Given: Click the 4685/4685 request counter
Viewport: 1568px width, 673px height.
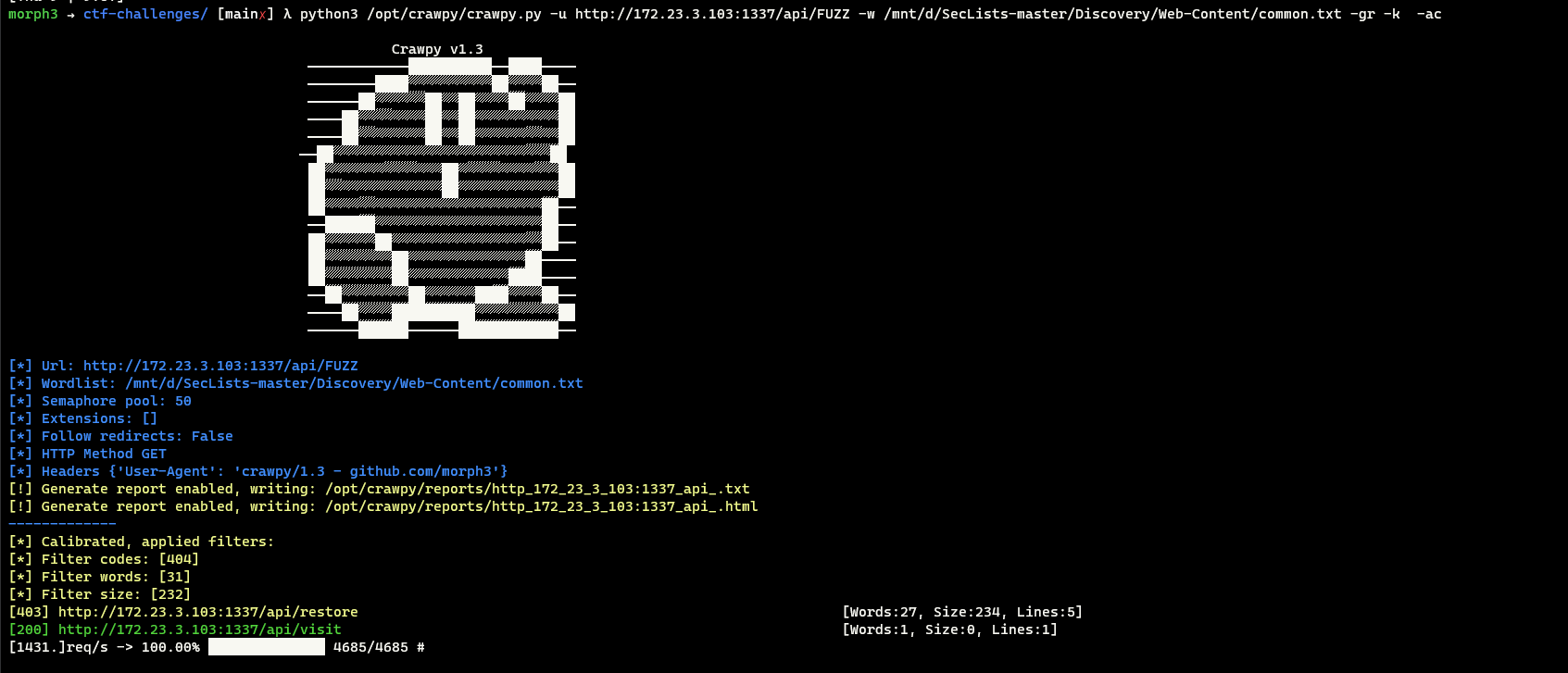Looking at the screenshot, I should [x=370, y=647].
